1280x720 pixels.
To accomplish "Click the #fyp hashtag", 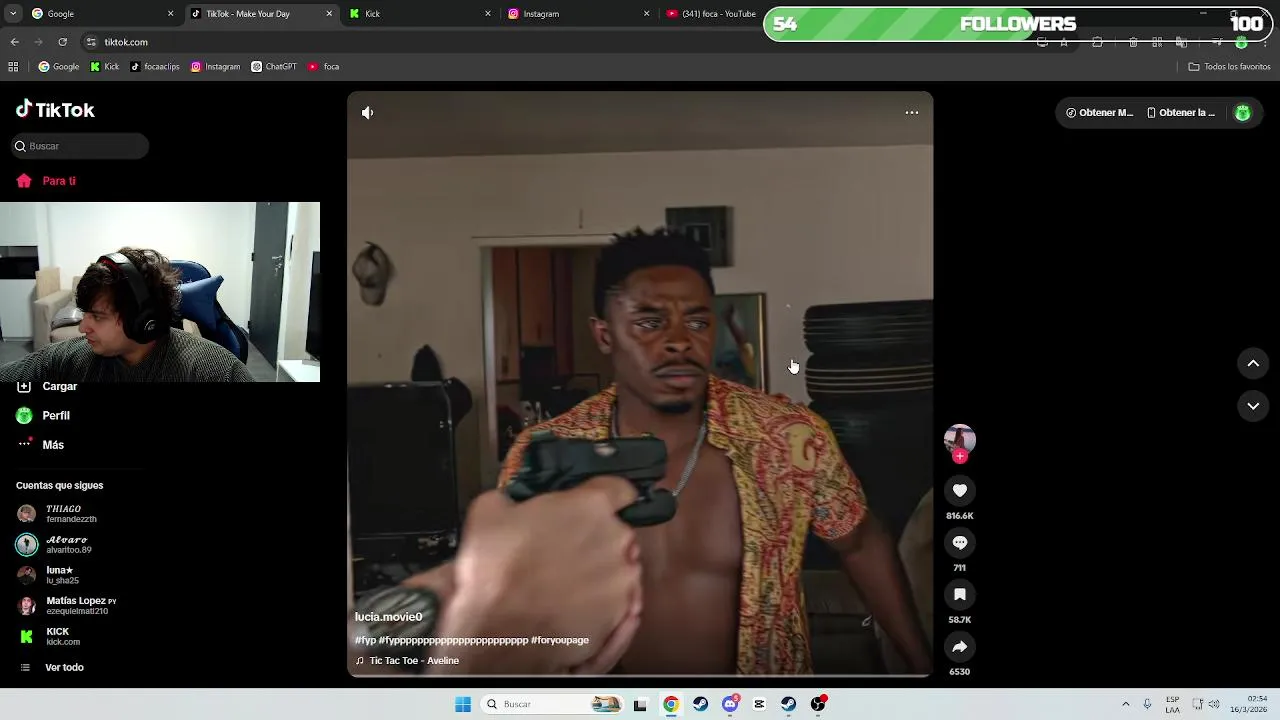I will click(x=365, y=640).
